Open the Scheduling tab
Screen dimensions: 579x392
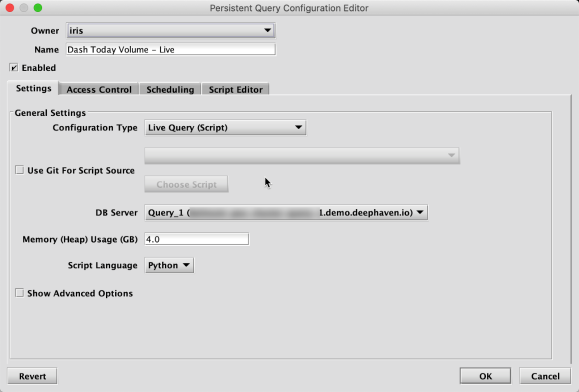pos(170,89)
